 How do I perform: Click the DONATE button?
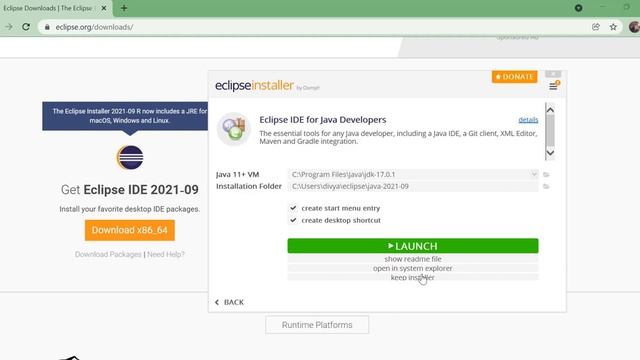(x=514, y=77)
